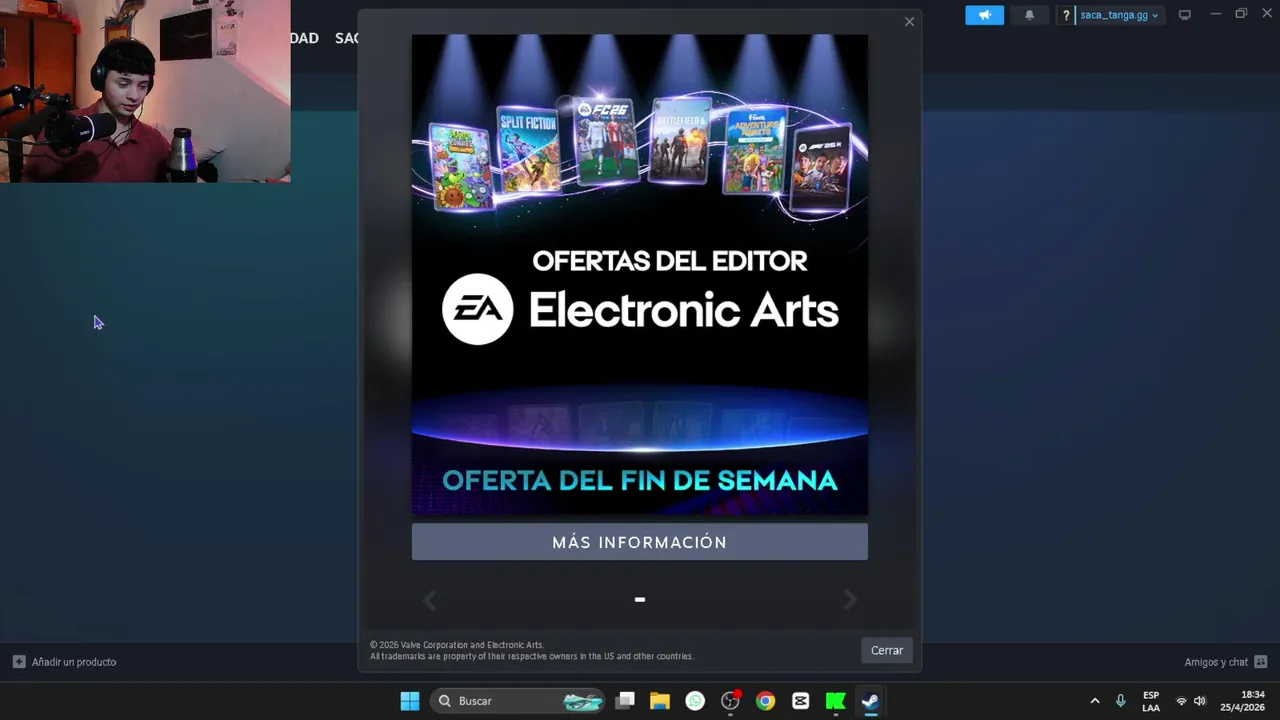Open the green Kick app taskbar icon
The height and width of the screenshot is (720, 1280).
click(835, 701)
